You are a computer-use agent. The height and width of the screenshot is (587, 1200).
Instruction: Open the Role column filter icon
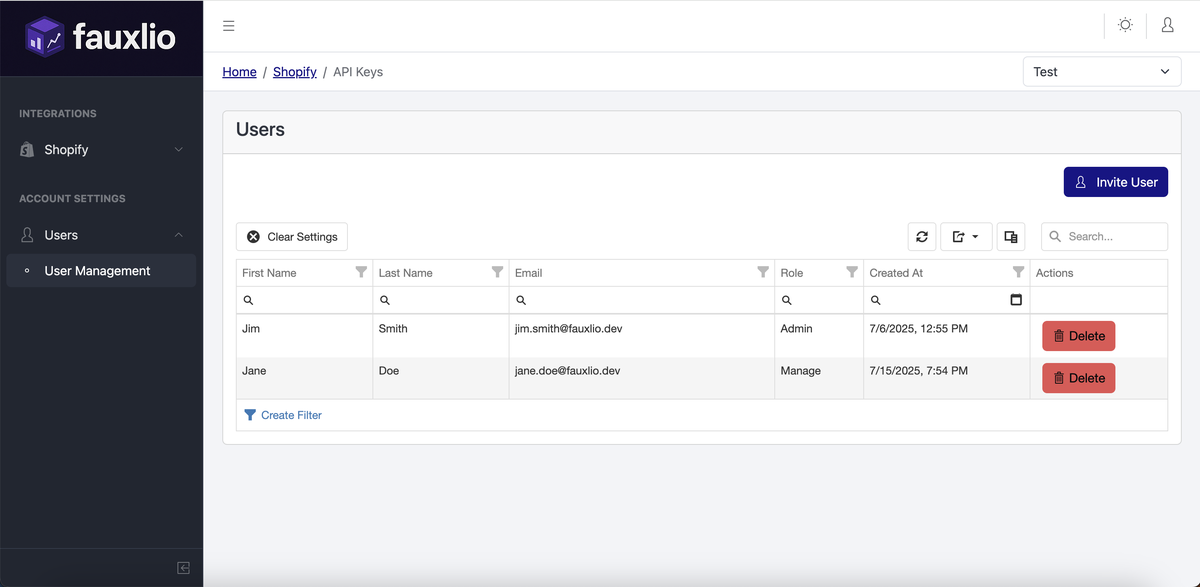[852, 272]
